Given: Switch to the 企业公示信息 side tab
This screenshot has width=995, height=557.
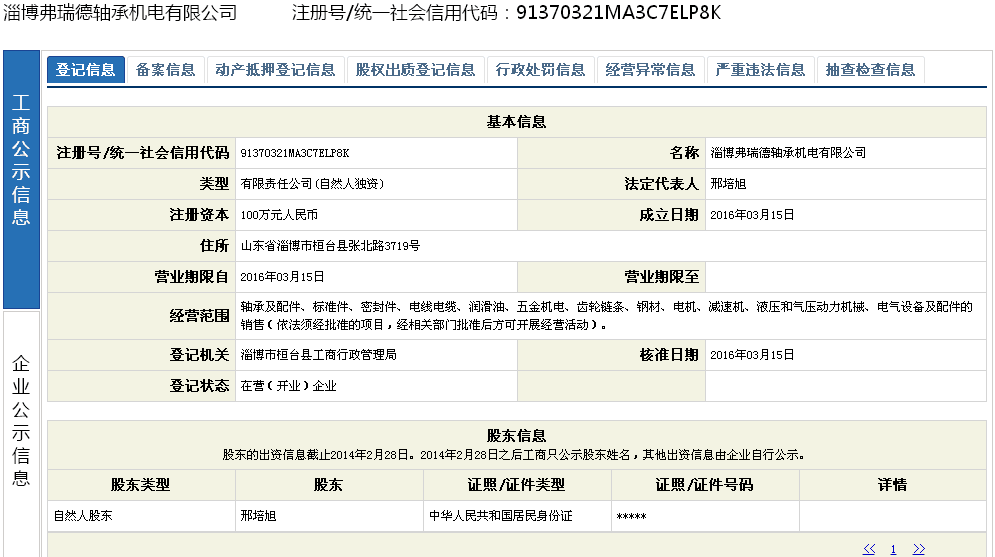Looking at the screenshot, I should (x=21, y=420).
